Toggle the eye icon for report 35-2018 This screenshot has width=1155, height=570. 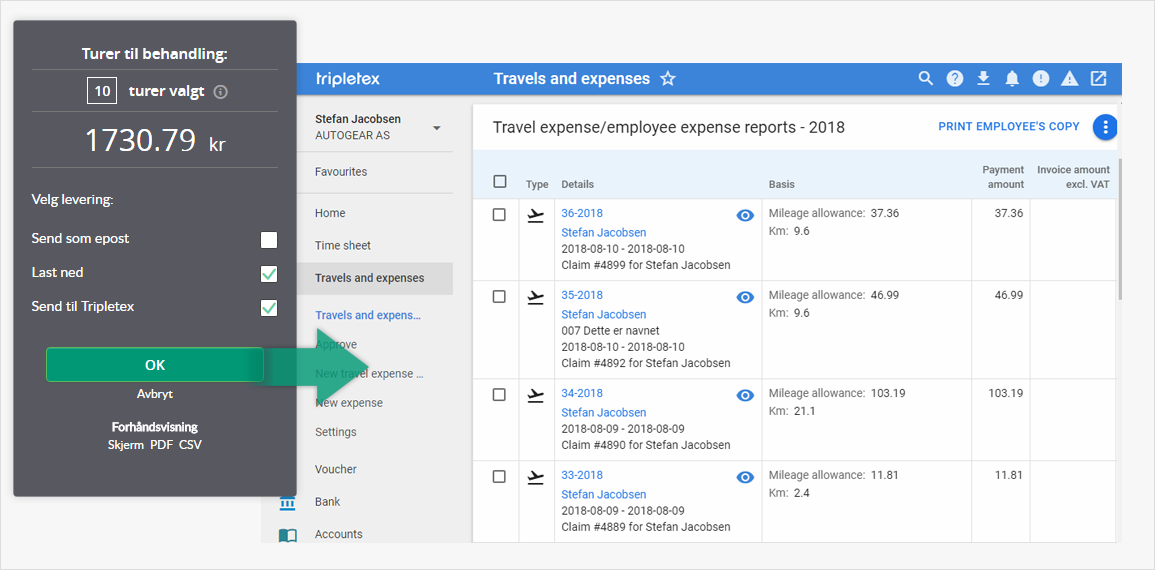point(744,297)
